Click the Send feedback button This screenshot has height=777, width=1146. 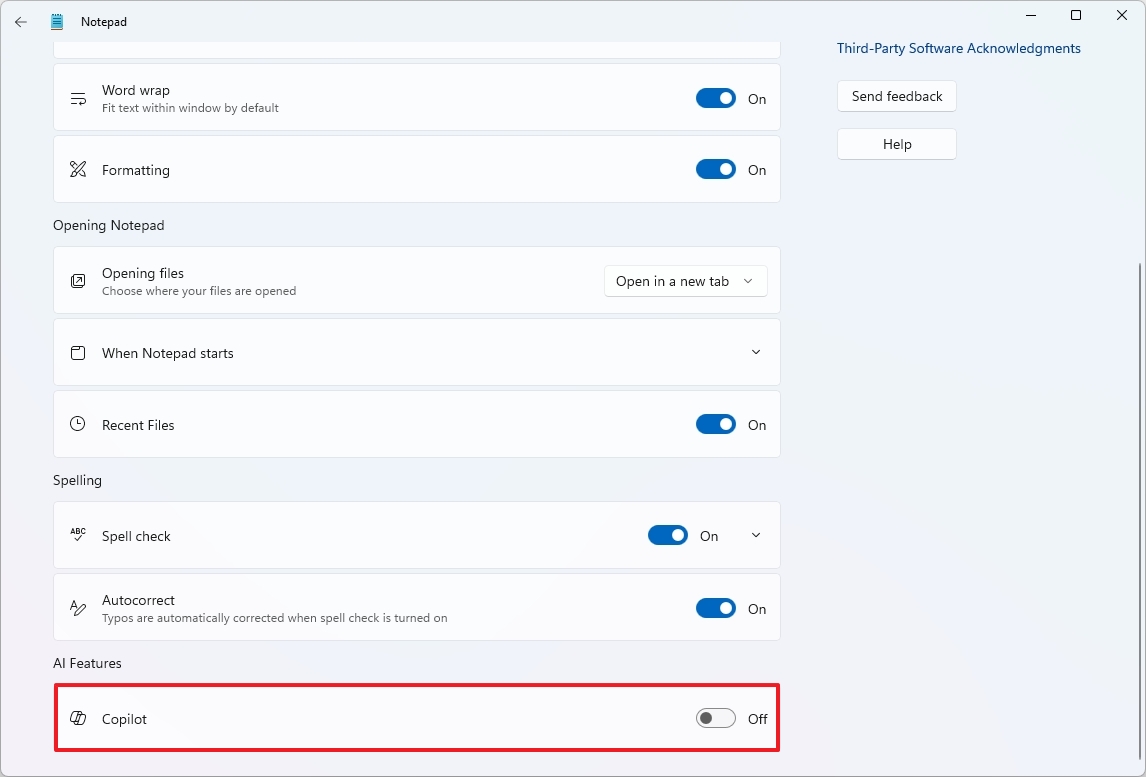[896, 96]
